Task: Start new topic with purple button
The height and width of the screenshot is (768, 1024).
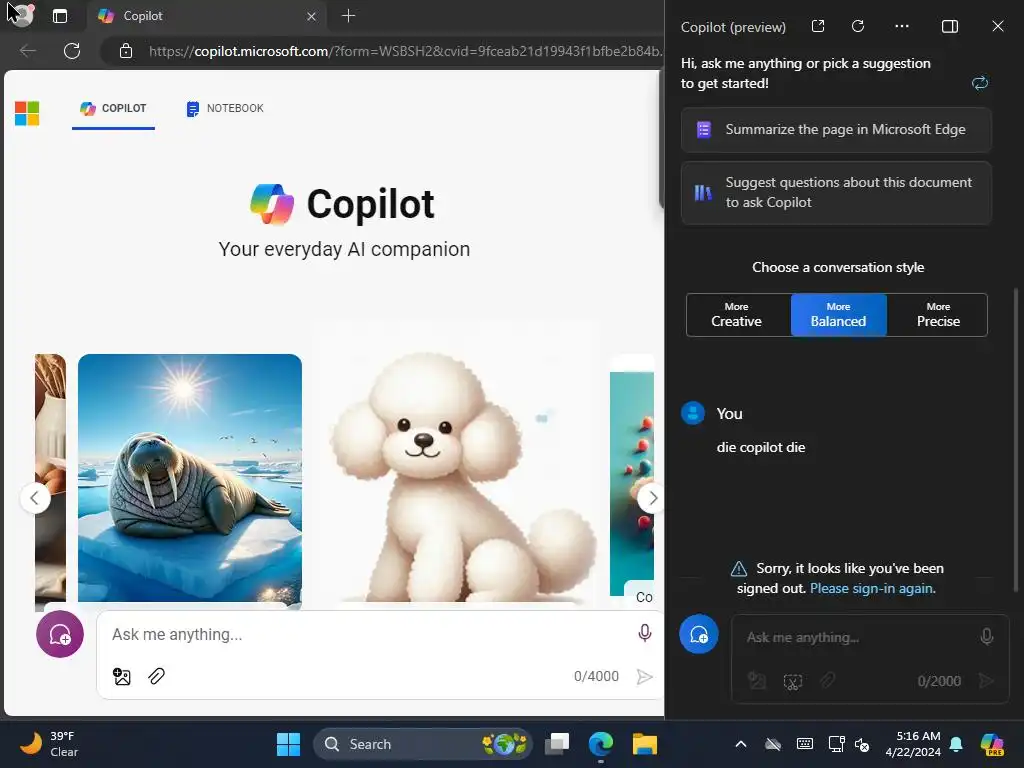Action: click(x=60, y=634)
